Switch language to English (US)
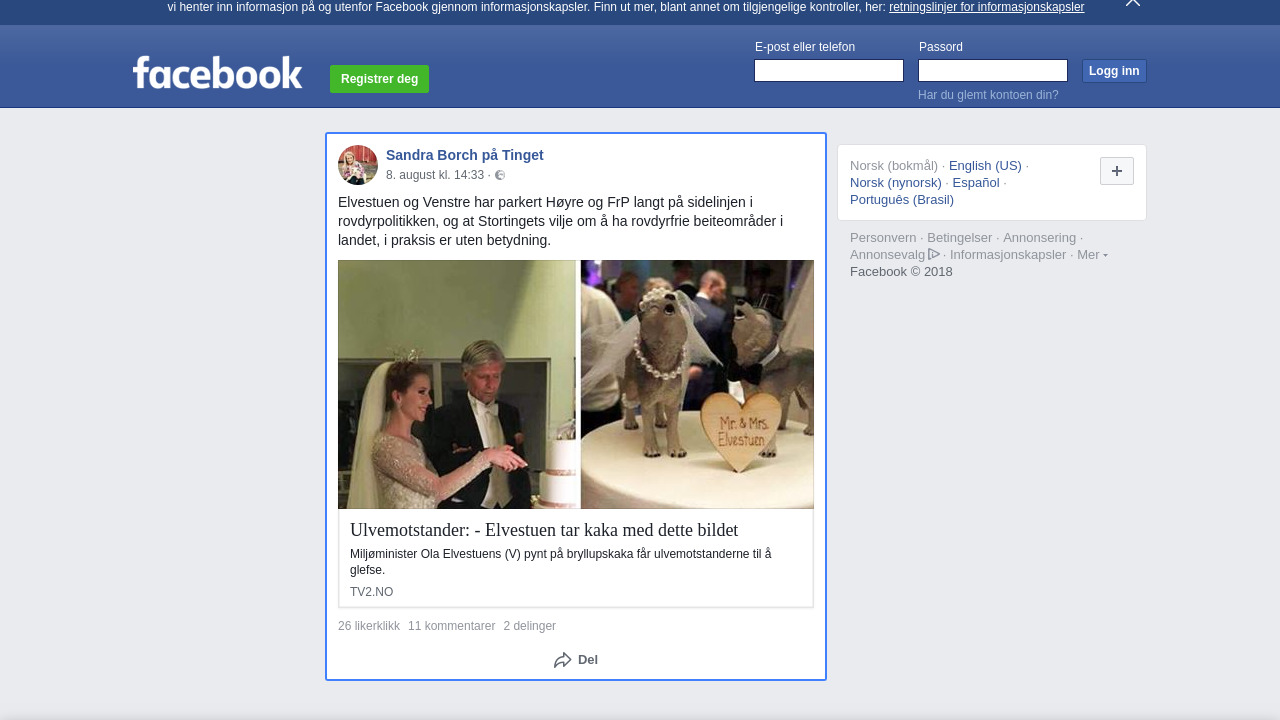1280x720 pixels. [985, 166]
